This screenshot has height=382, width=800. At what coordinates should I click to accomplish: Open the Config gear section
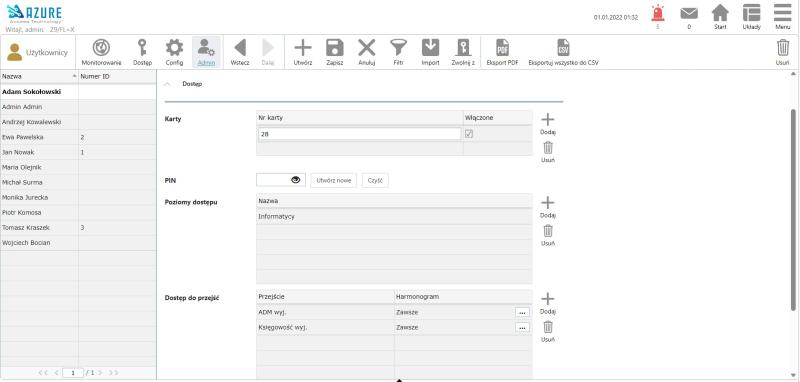(x=174, y=52)
